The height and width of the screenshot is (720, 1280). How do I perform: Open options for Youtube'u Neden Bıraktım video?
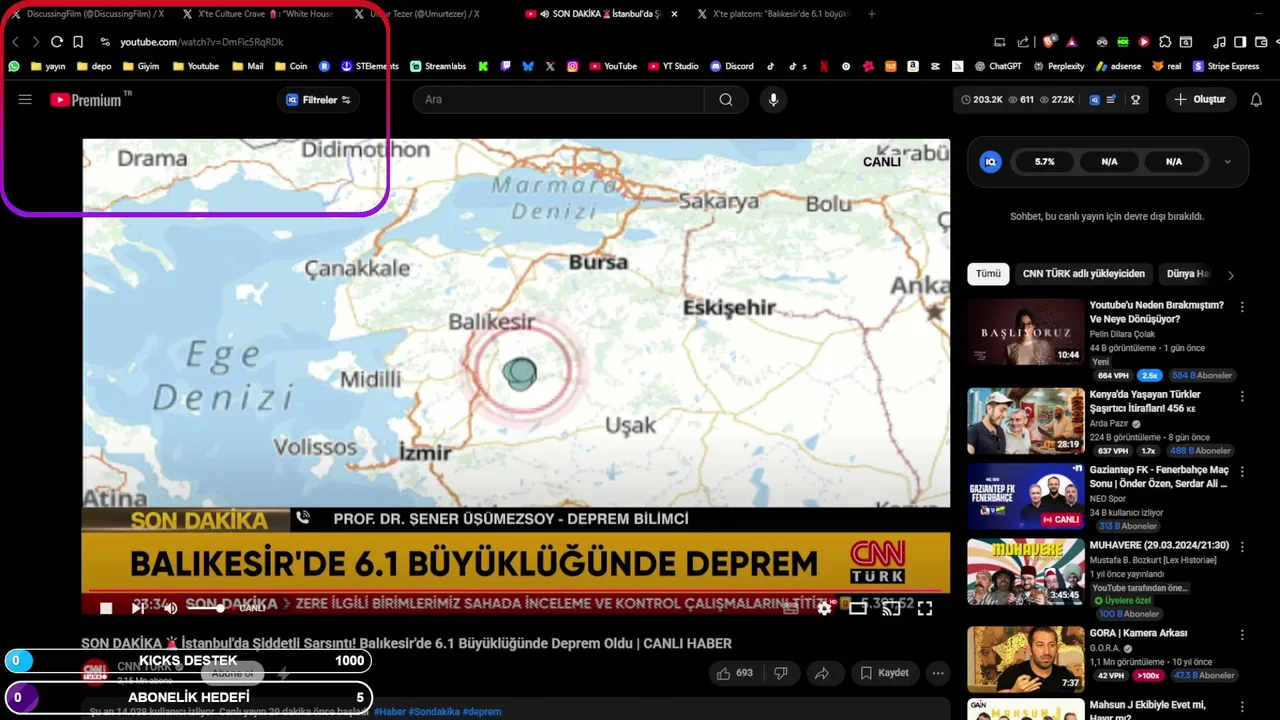click(x=1242, y=307)
